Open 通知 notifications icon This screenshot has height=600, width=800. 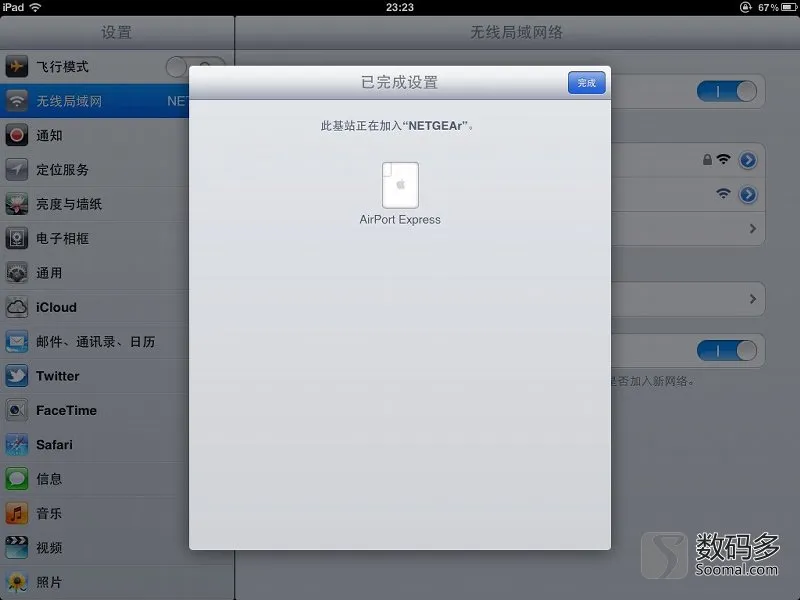coord(16,135)
